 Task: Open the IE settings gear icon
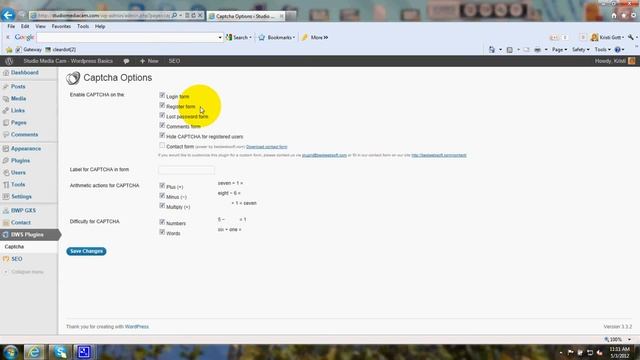[x=633, y=16]
